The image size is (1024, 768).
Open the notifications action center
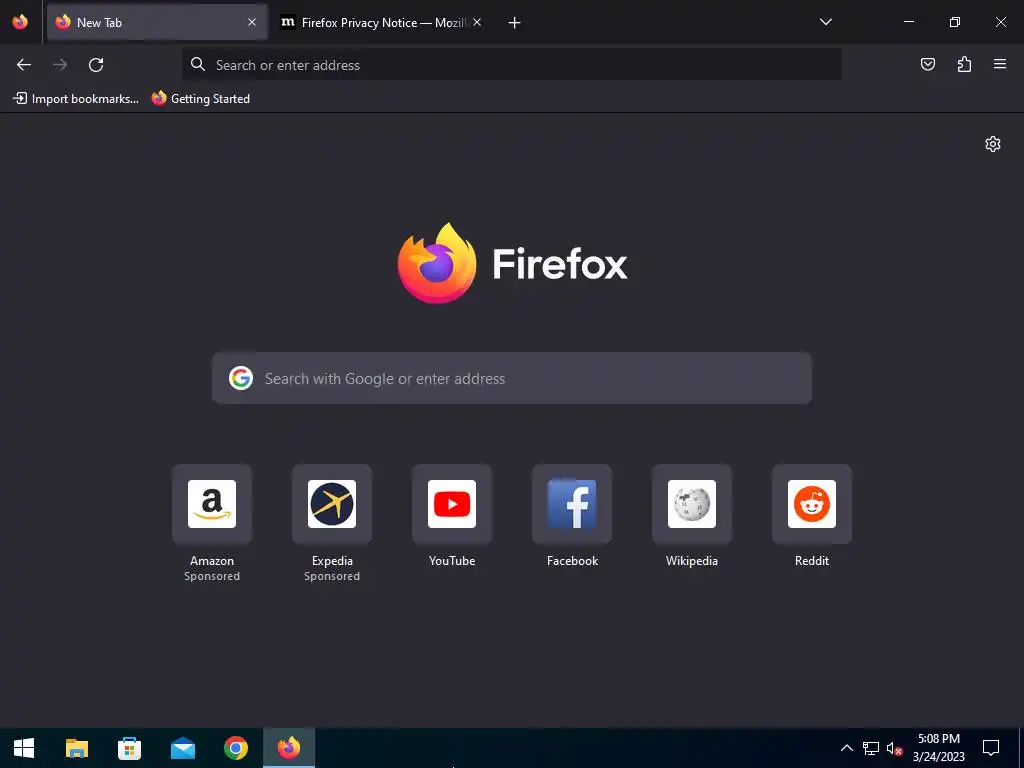tap(991, 748)
